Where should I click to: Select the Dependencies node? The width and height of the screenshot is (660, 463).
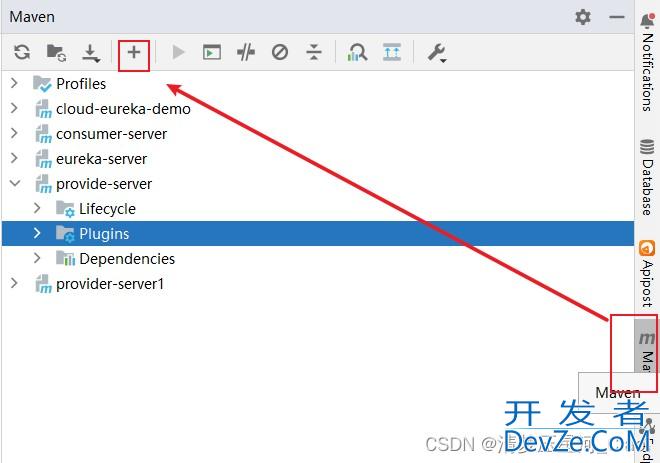click(127, 259)
